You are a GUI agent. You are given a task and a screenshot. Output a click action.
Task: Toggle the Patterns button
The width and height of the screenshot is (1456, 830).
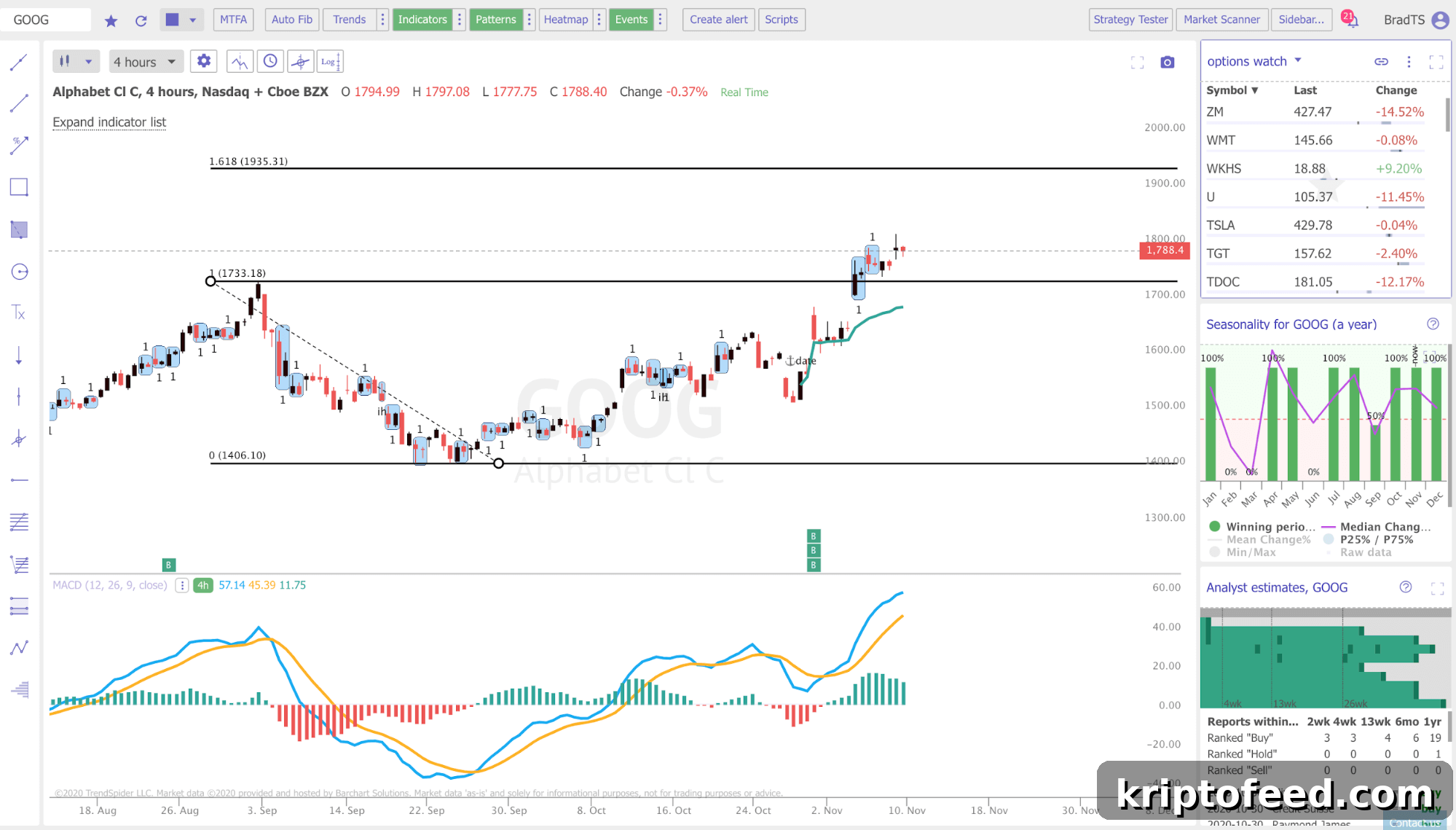point(495,20)
